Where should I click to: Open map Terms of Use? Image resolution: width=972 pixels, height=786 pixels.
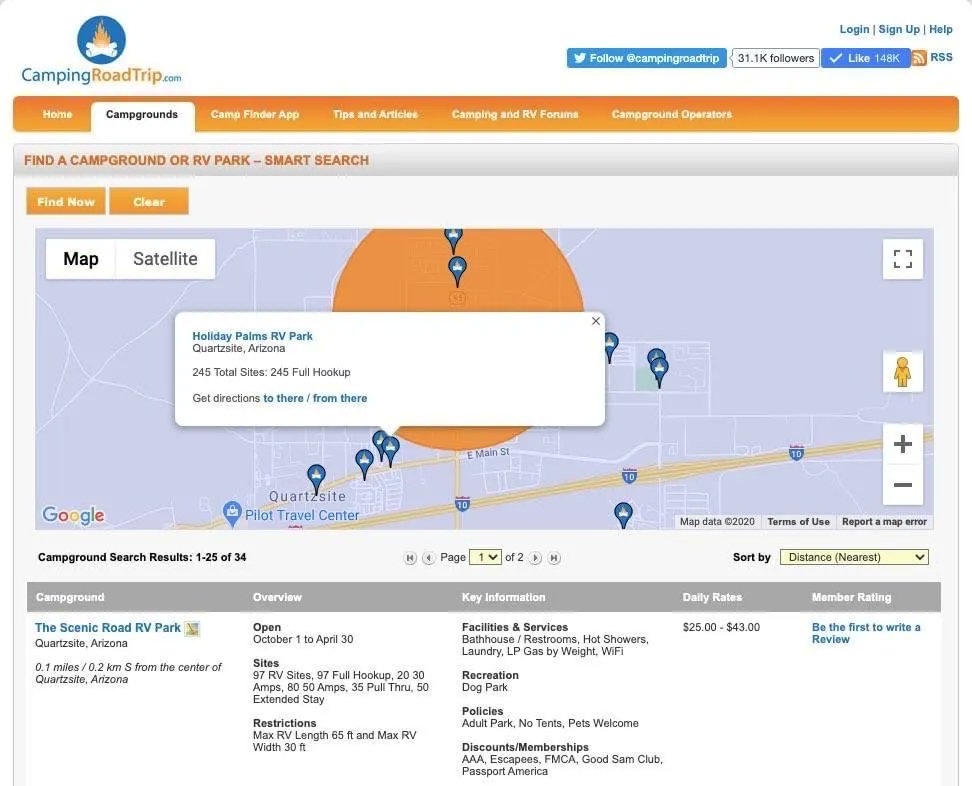pos(798,522)
